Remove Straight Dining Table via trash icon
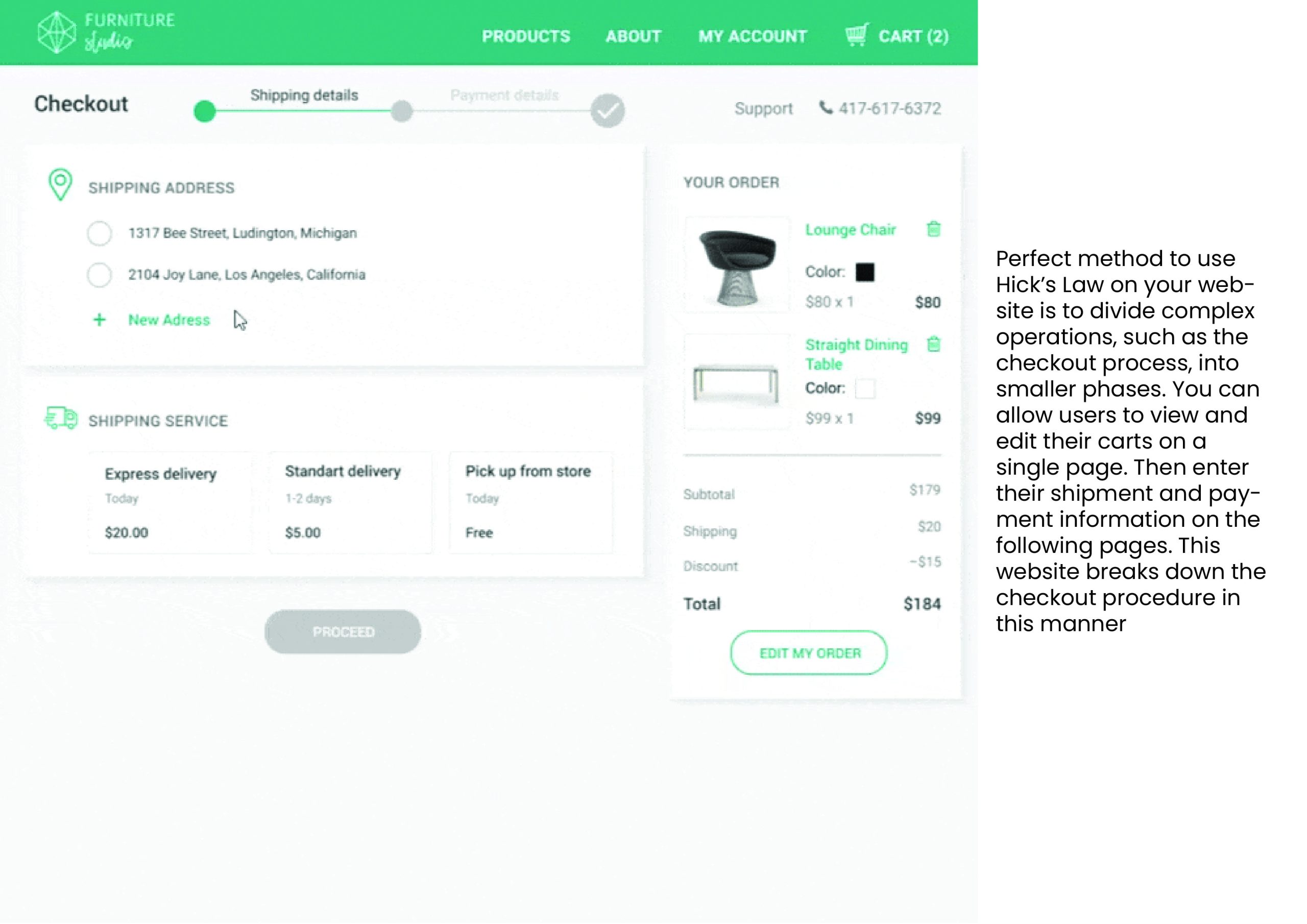Viewport: 1307px width, 924px height. coord(933,344)
